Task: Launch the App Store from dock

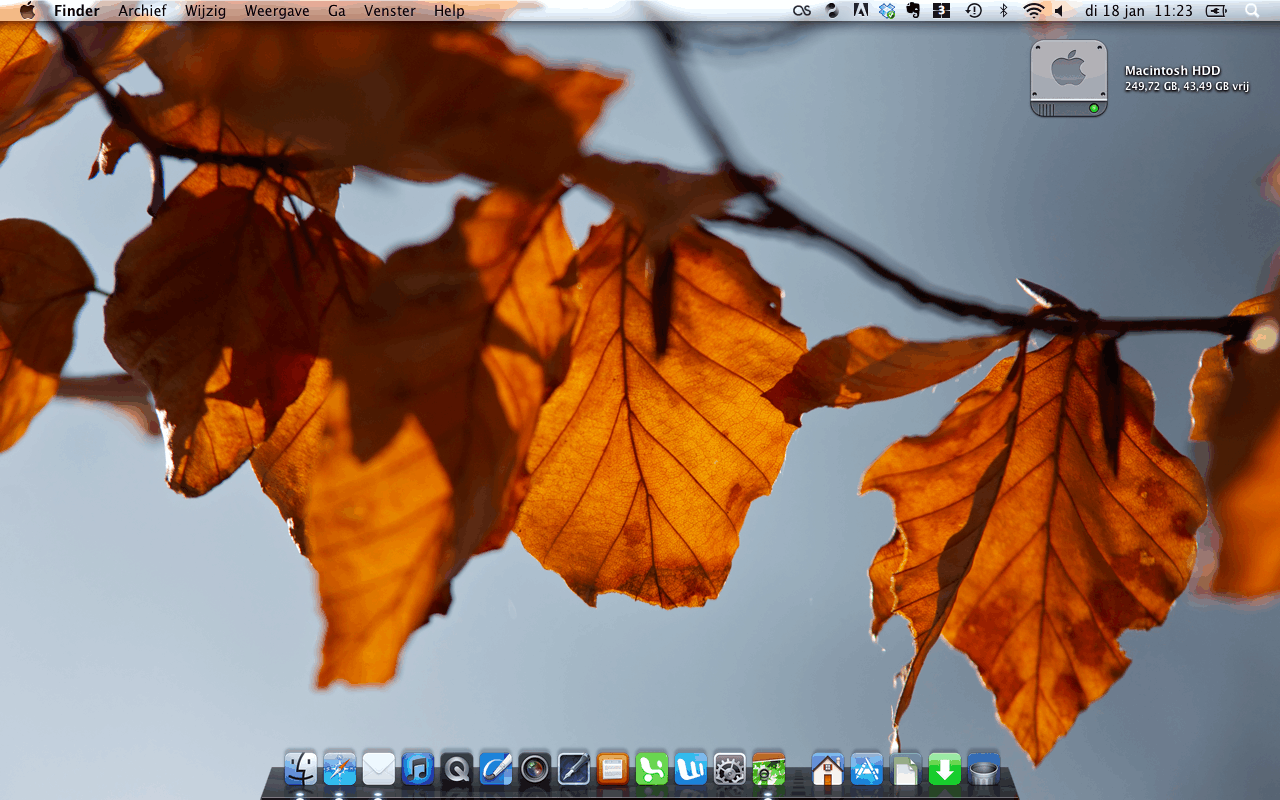Action: click(867, 769)
